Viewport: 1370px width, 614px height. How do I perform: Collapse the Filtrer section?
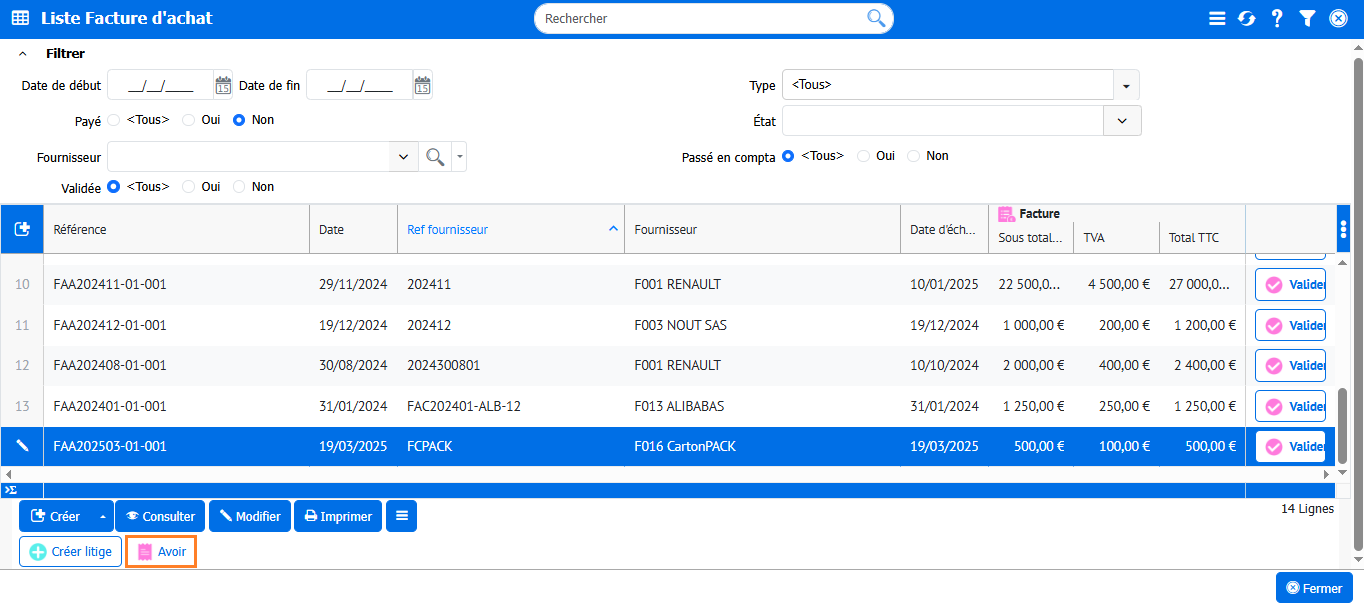(23, 54)
